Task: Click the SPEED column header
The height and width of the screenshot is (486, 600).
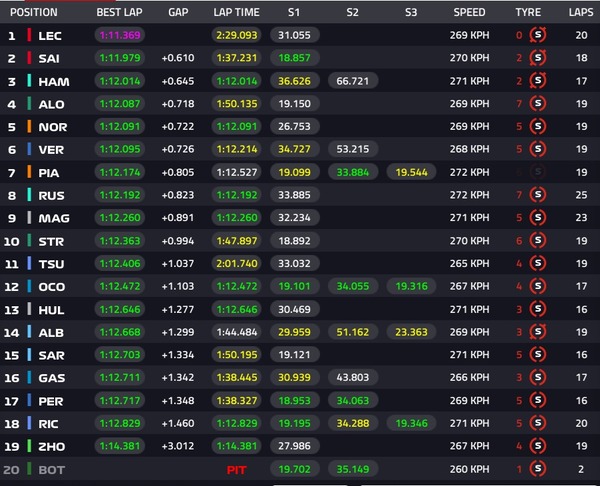Action: (x=469, y=12)
